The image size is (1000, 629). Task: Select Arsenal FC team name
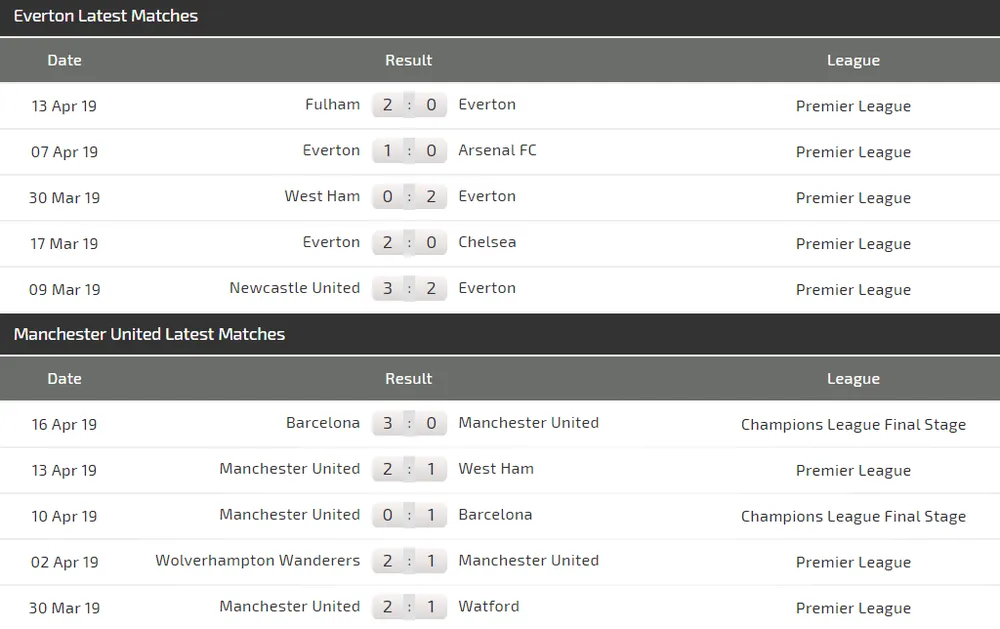tap(497, 150)
